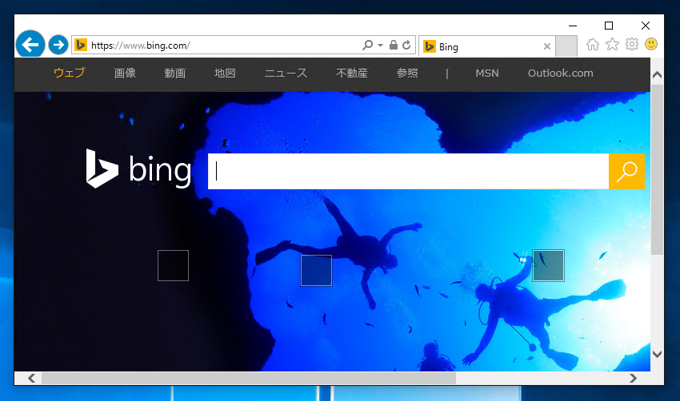The image size is (680, 401).
Task: Click the horizontal scrollbar right arrow
Action: (633, 378)
